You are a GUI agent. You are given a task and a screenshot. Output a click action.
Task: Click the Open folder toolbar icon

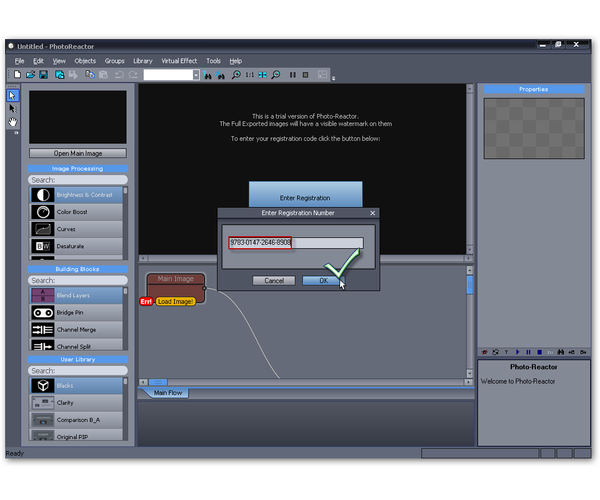tap(31, 75)
